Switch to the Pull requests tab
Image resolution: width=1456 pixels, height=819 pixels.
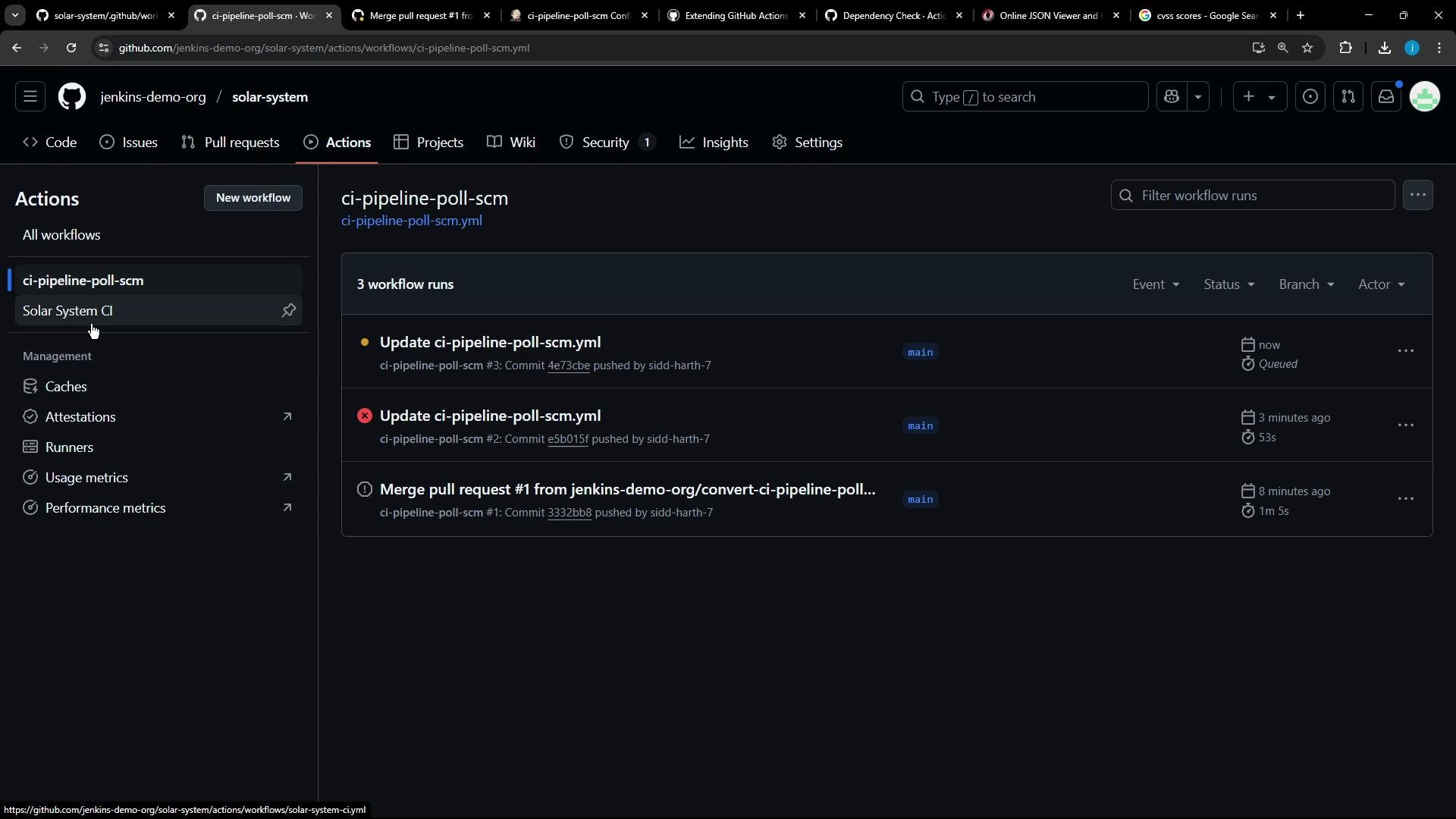231,143
